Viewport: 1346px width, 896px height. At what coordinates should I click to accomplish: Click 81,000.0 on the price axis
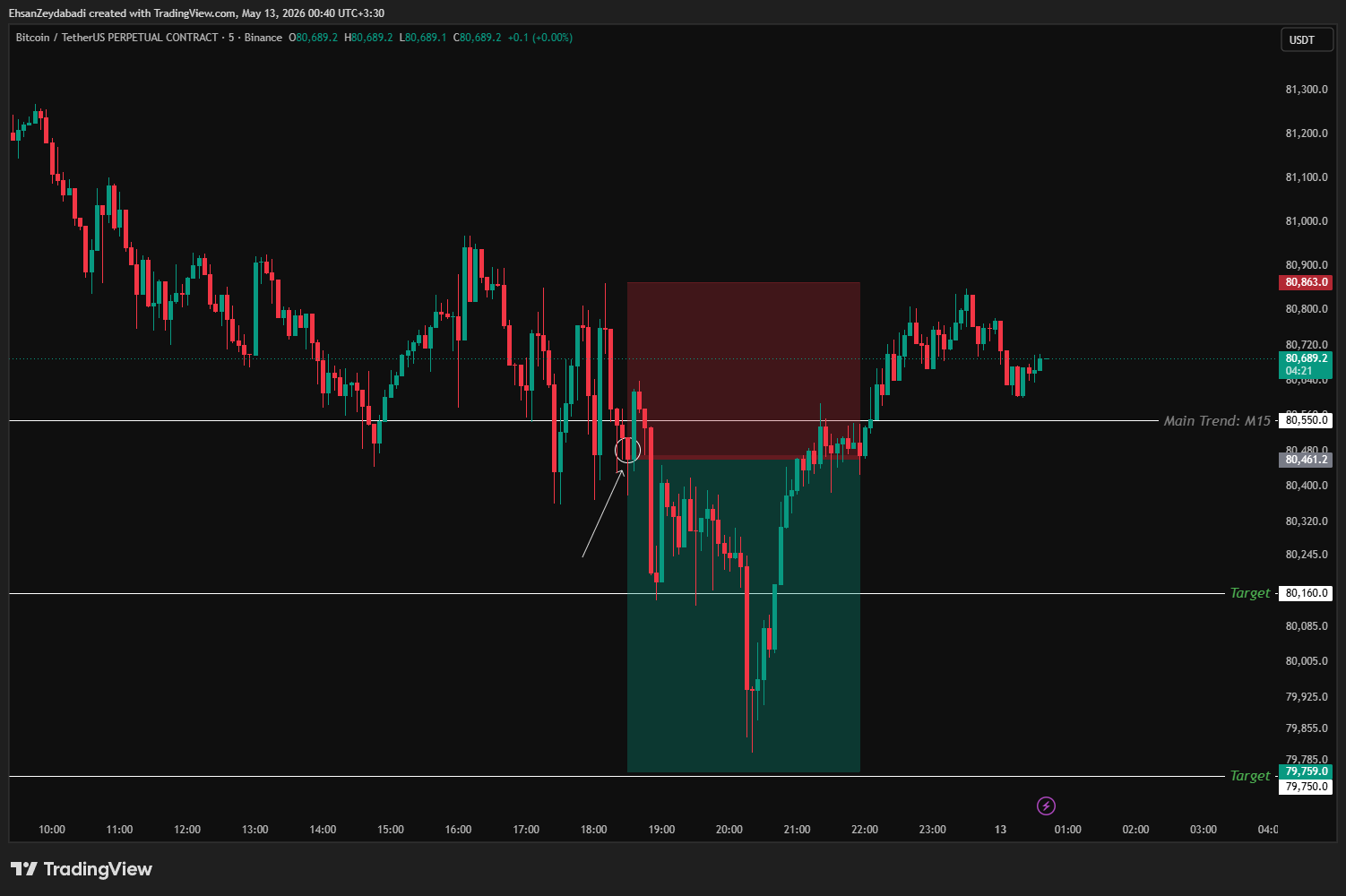[1307, 221]
